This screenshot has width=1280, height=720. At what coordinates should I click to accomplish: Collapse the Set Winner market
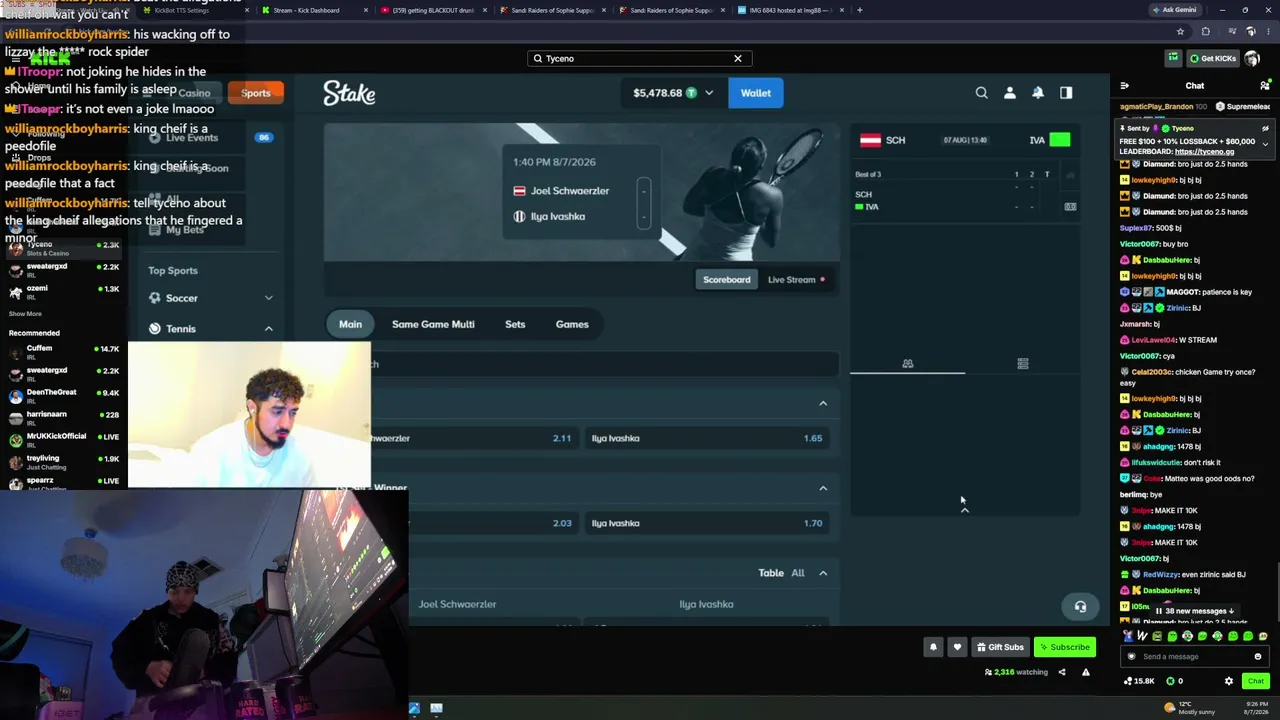823,488
